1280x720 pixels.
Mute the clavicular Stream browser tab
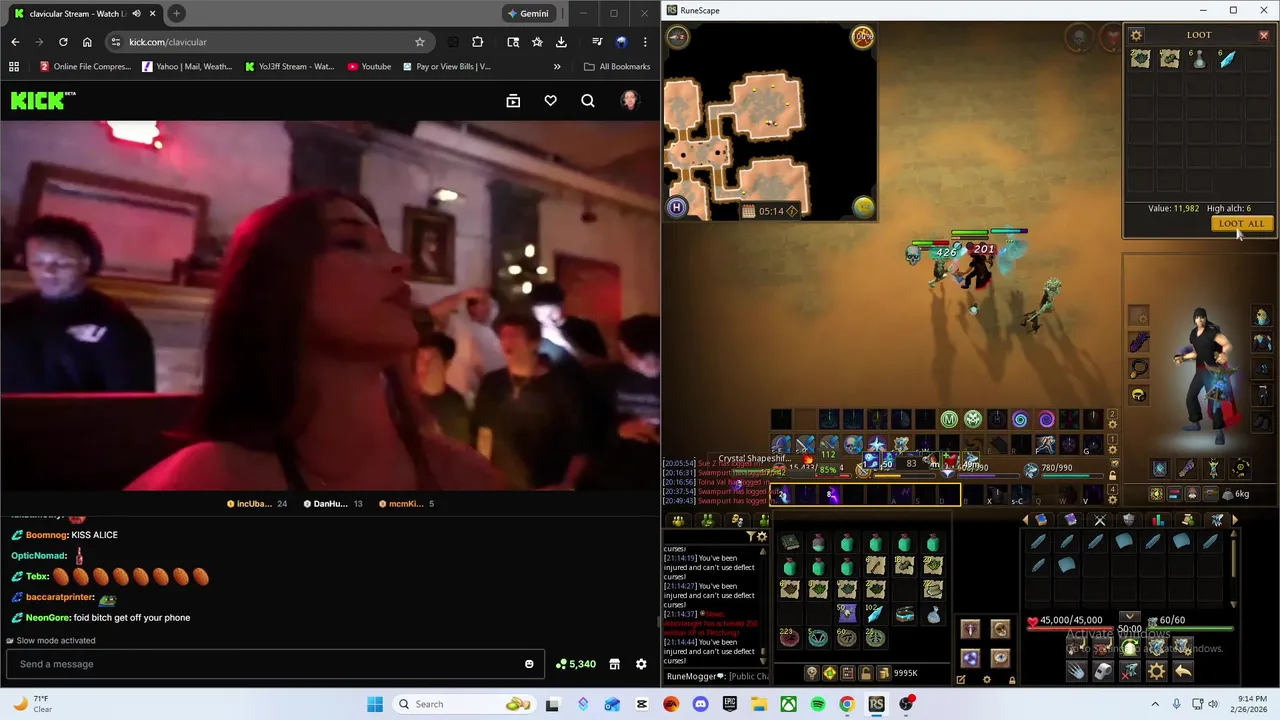[x=136, y=13]
